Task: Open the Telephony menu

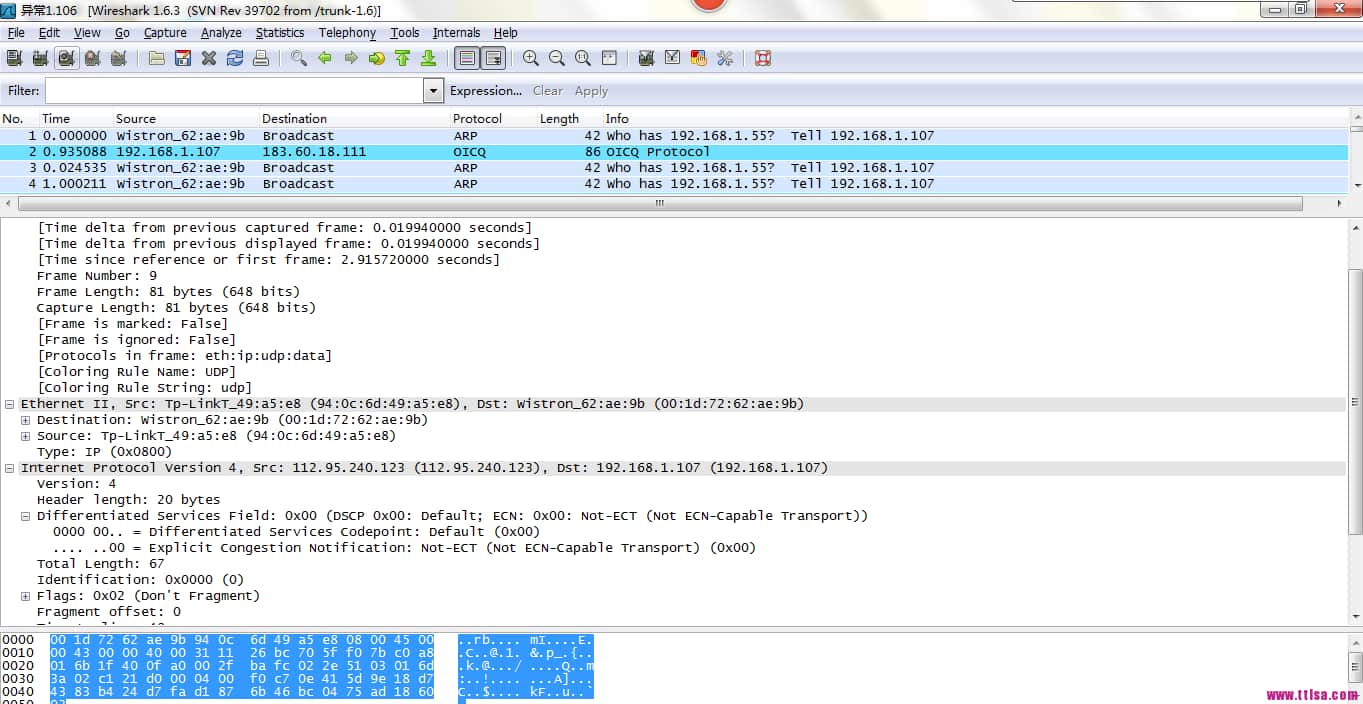Action: (347, 33)
